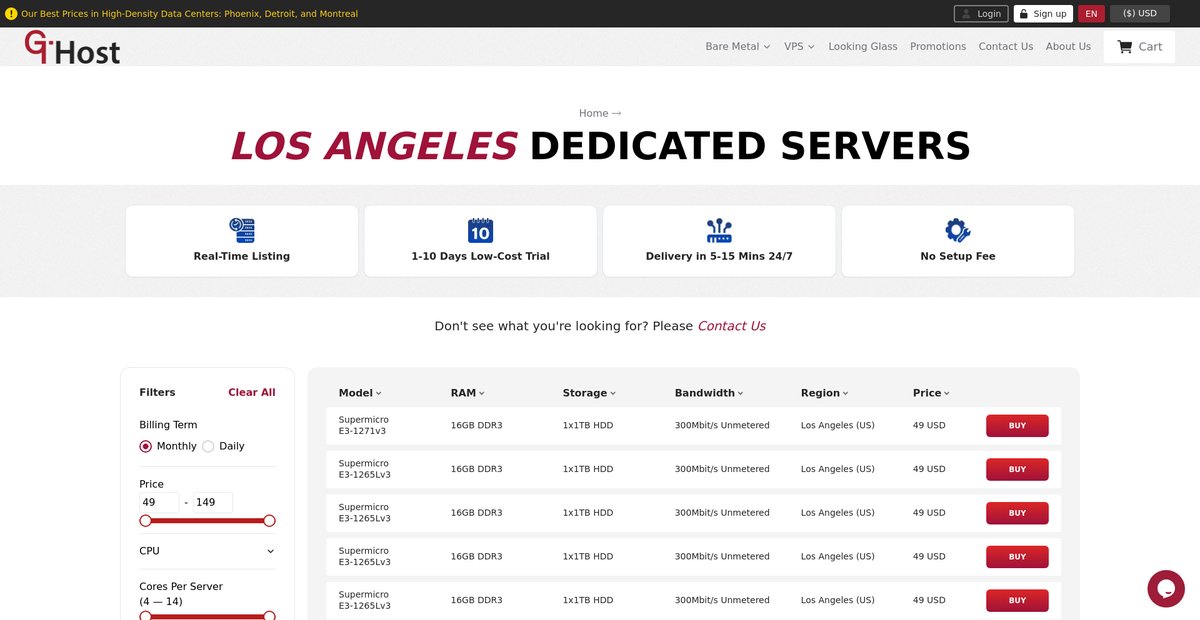Click Clear All filters link
Screen dimensions: 1200x620
252,392
